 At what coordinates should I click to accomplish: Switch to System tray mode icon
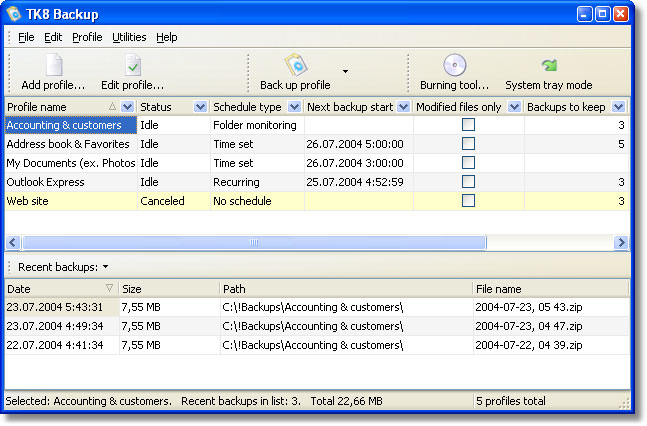(x=549, y=65)
